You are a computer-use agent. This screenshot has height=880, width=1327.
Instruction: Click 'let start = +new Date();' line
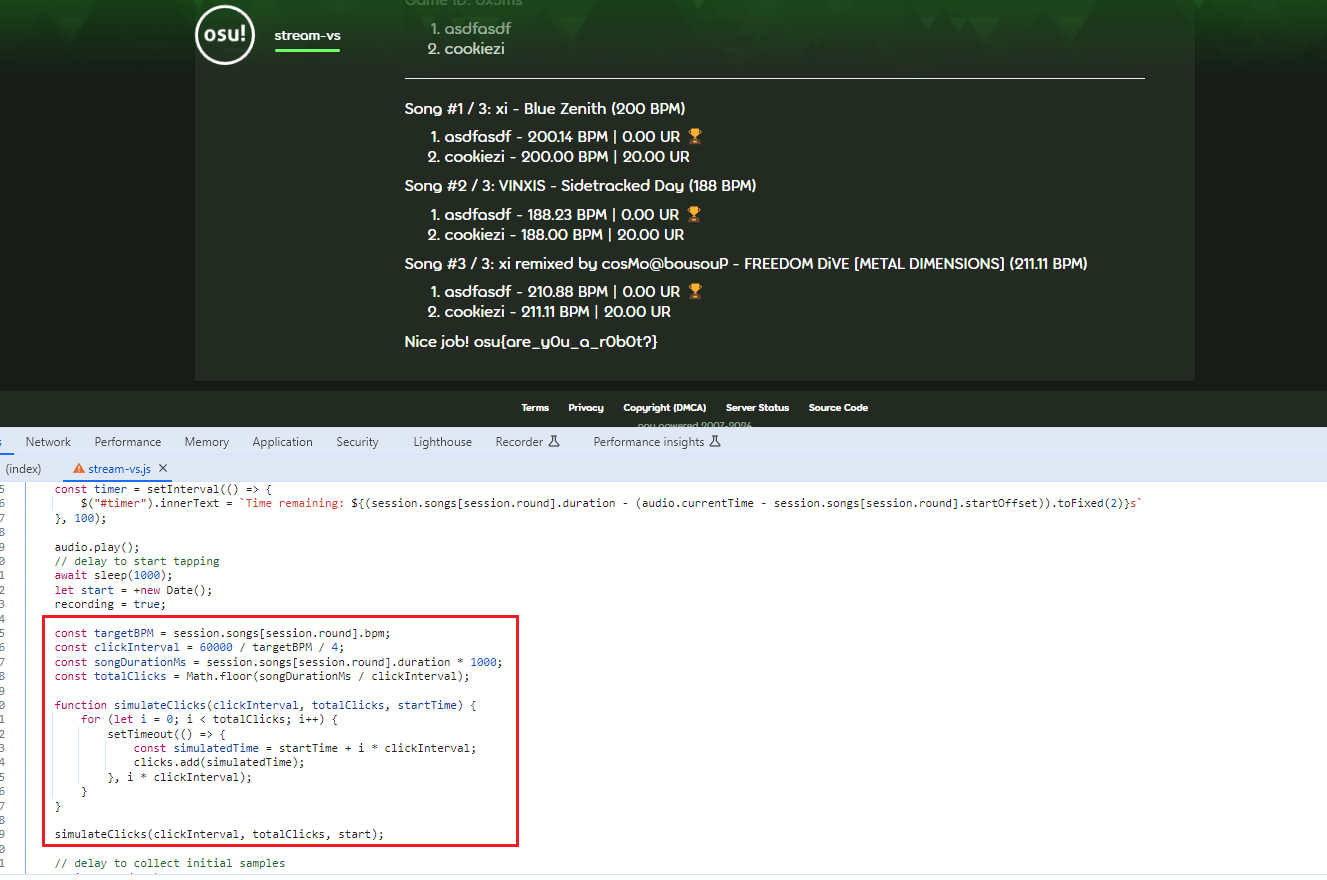pyautogui.click(x=133, y=590)
